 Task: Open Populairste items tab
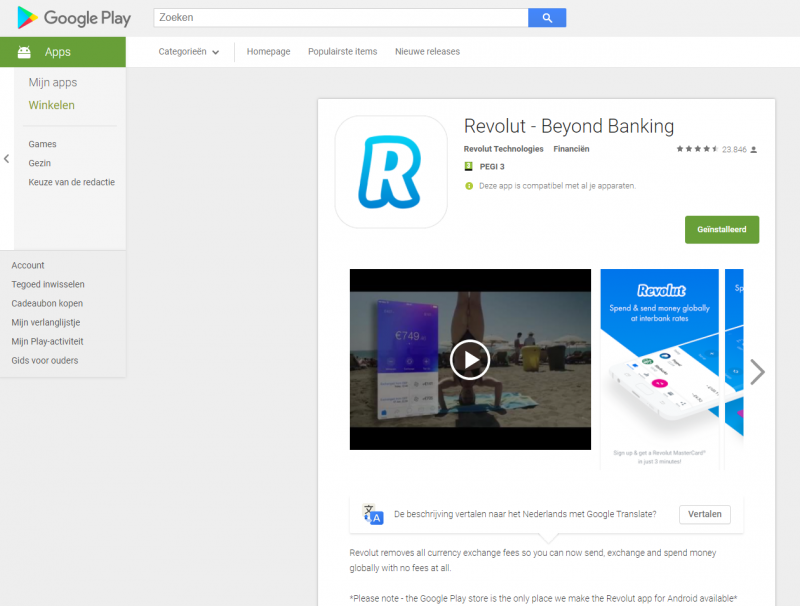[342, 52]
